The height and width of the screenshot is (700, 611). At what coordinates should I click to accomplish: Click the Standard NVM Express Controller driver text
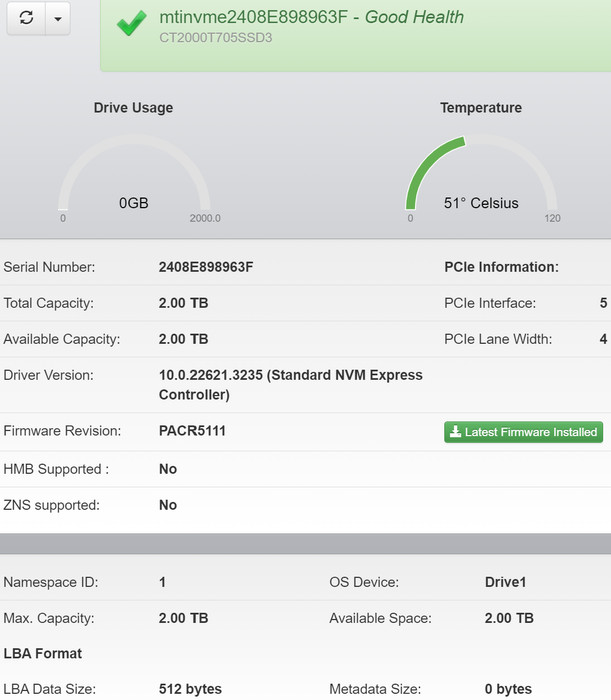click(290, 384)
